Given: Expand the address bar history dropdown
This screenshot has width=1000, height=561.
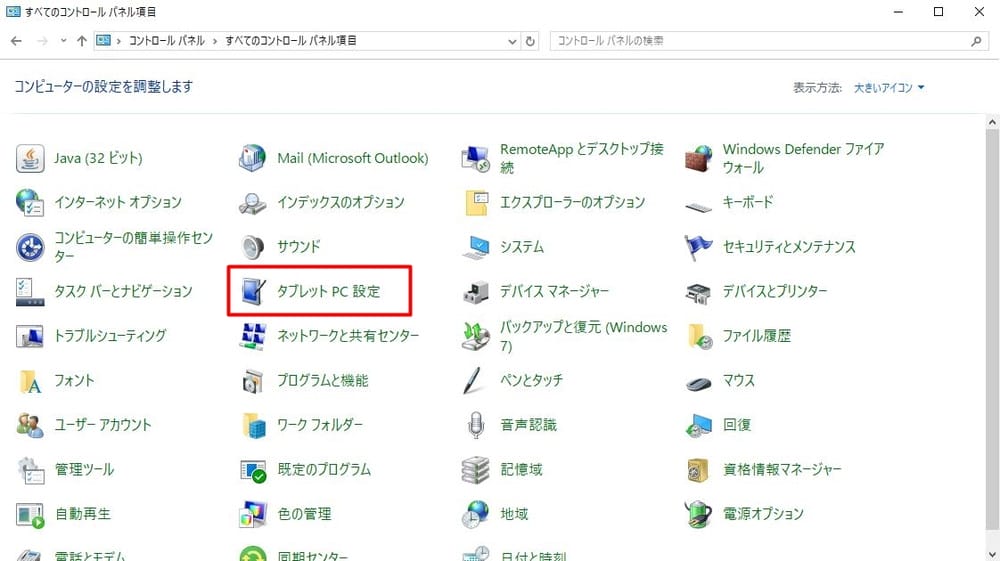Looking at the screenshot, I should coord(512,41).
